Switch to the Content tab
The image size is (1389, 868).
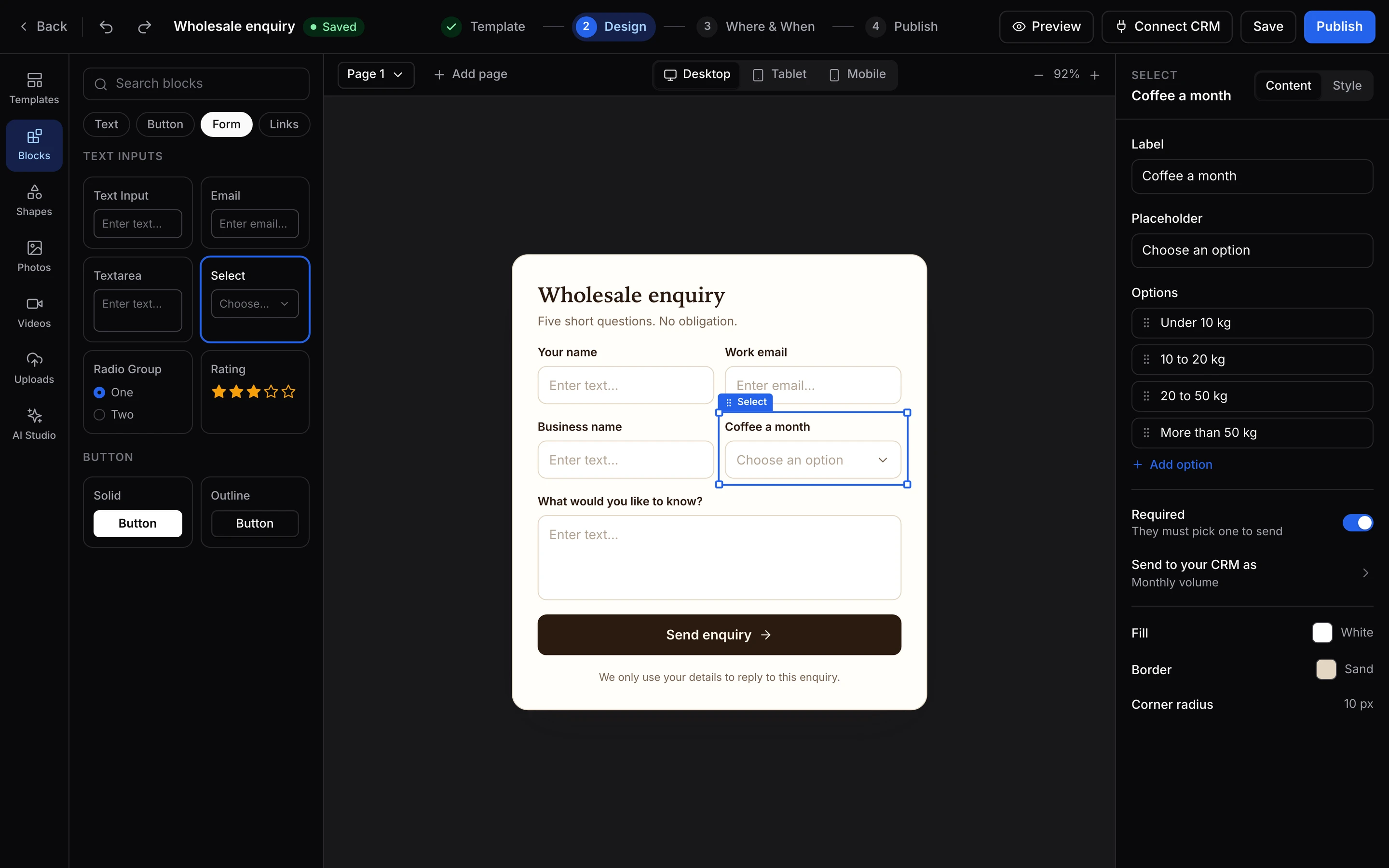click(1288, 85)
